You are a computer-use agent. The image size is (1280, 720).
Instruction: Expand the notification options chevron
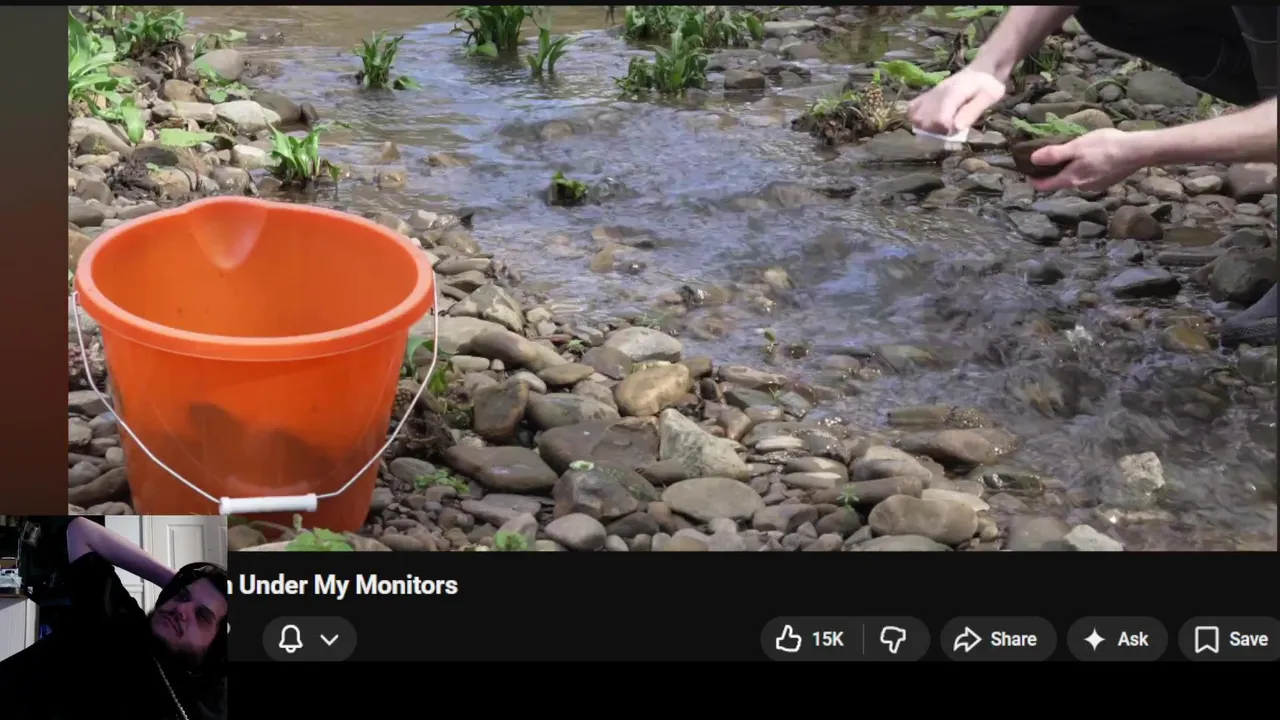pos(329,640)
